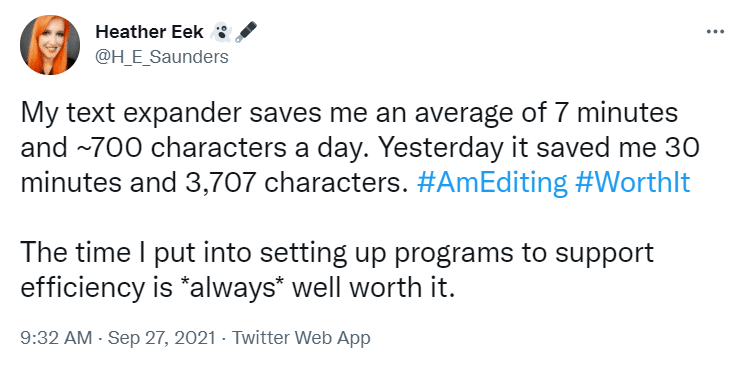Click the 9:32 AM timestamp
This screenshot has height=368, width=747.
click(x=56, y=338)
